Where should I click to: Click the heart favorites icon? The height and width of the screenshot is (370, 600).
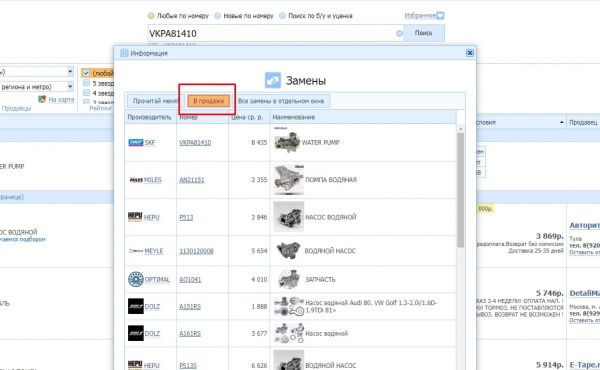point(440,16)
